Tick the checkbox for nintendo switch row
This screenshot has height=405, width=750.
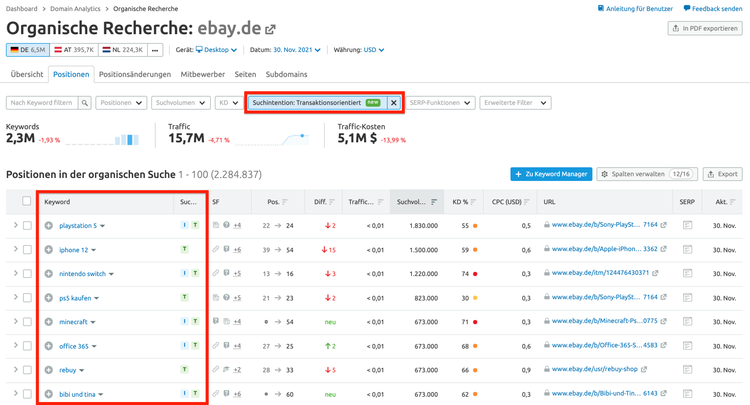click(27, 274)
